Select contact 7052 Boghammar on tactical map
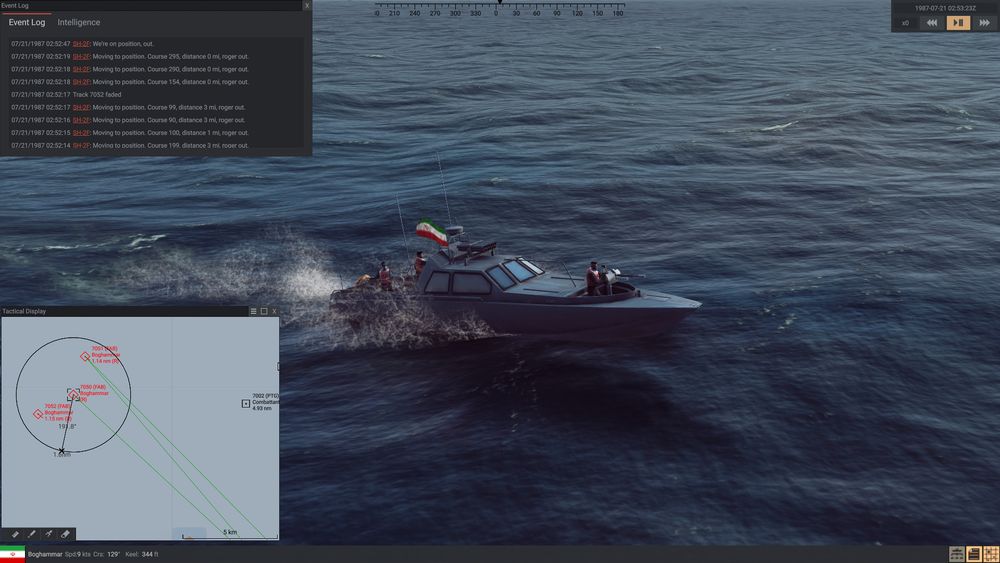Image resolution: width=1000 pixels, height=563 pixels. 38,414
